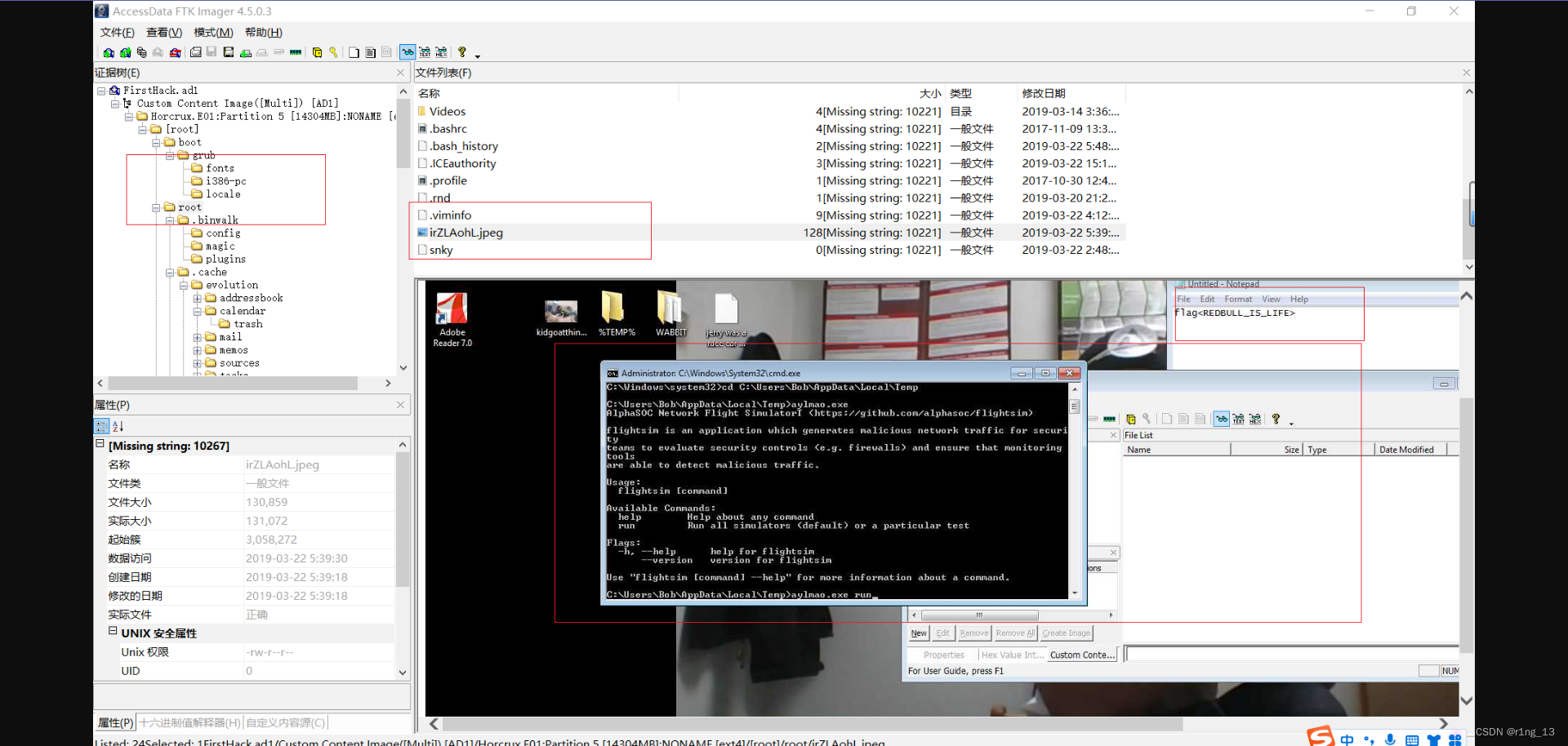1568x746 pixels.
Task: Expand the sources folder node
Action: coord(197,363)
